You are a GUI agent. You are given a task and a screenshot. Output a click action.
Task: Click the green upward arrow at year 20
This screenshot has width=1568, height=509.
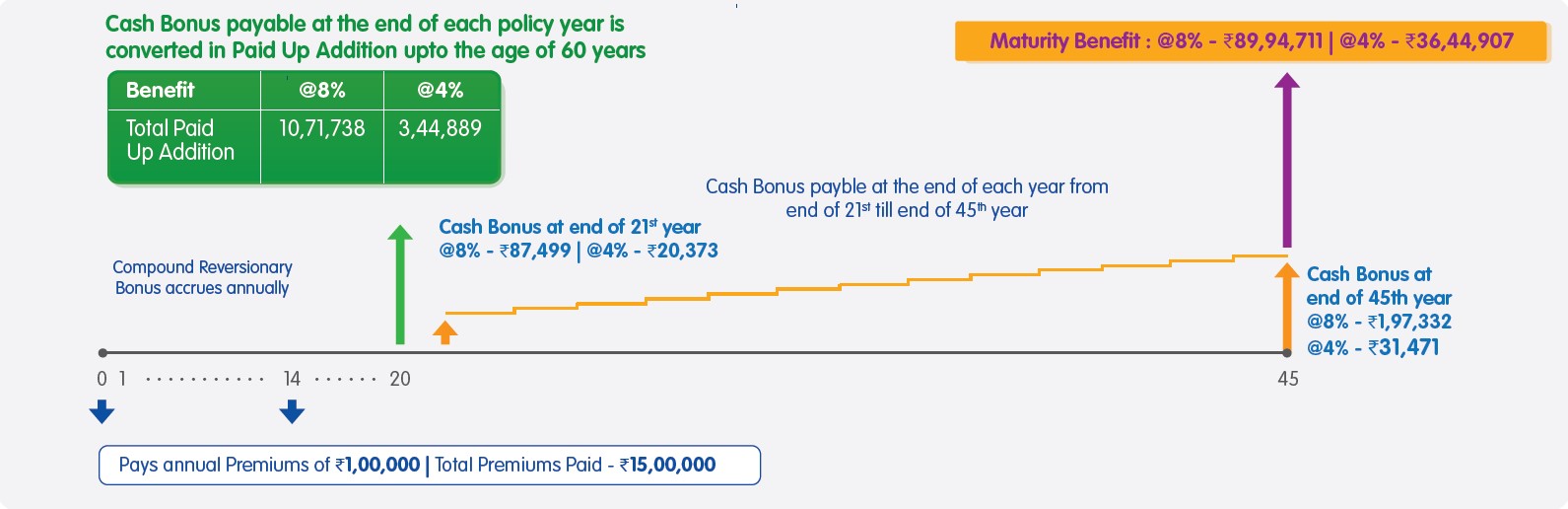(399, 285)
